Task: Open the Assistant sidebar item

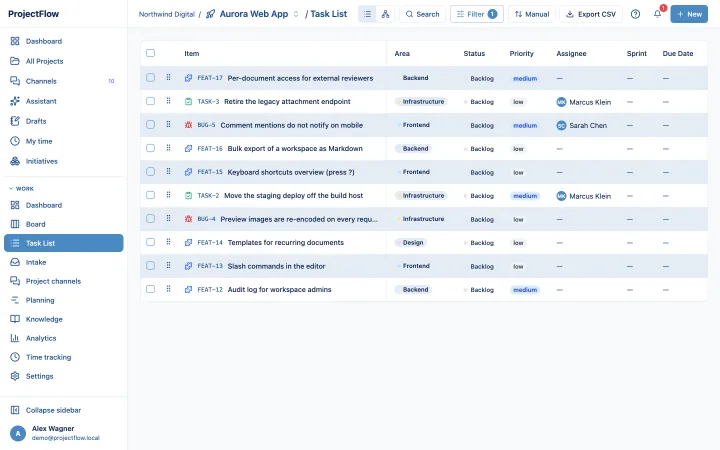Action: point(63,101)
